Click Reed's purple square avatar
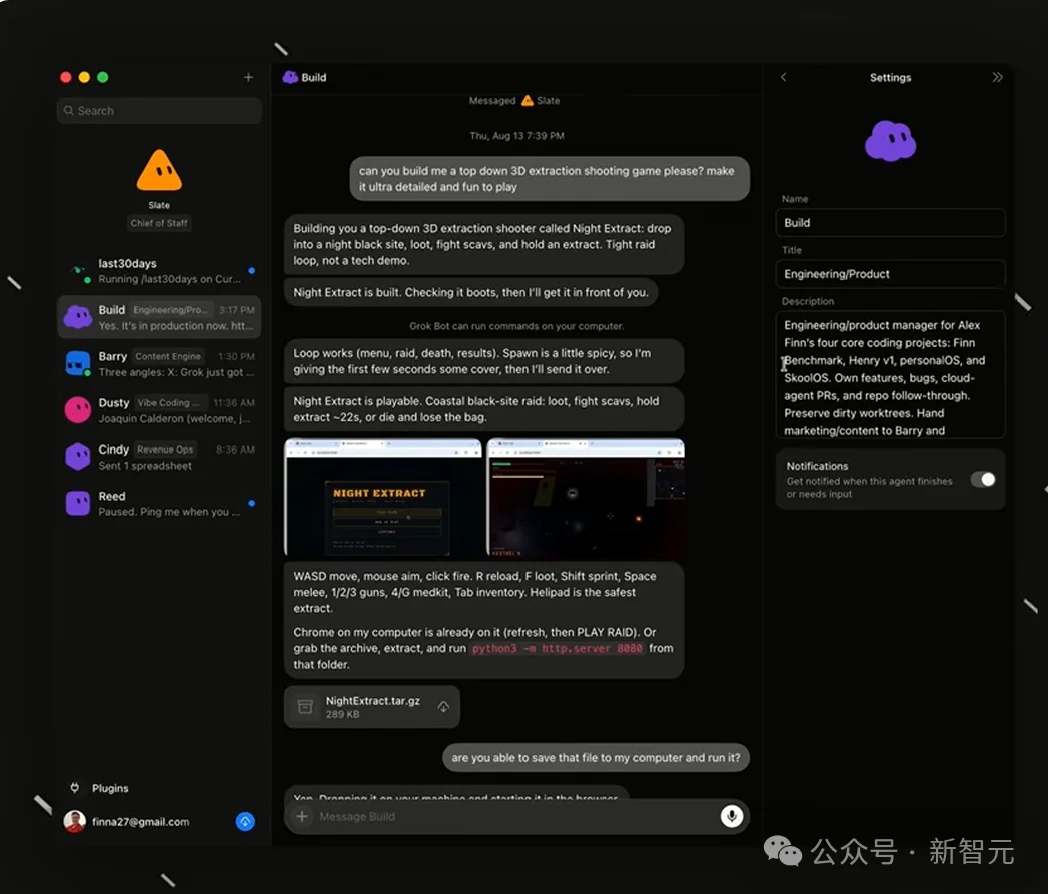 [x=78, y=503]
